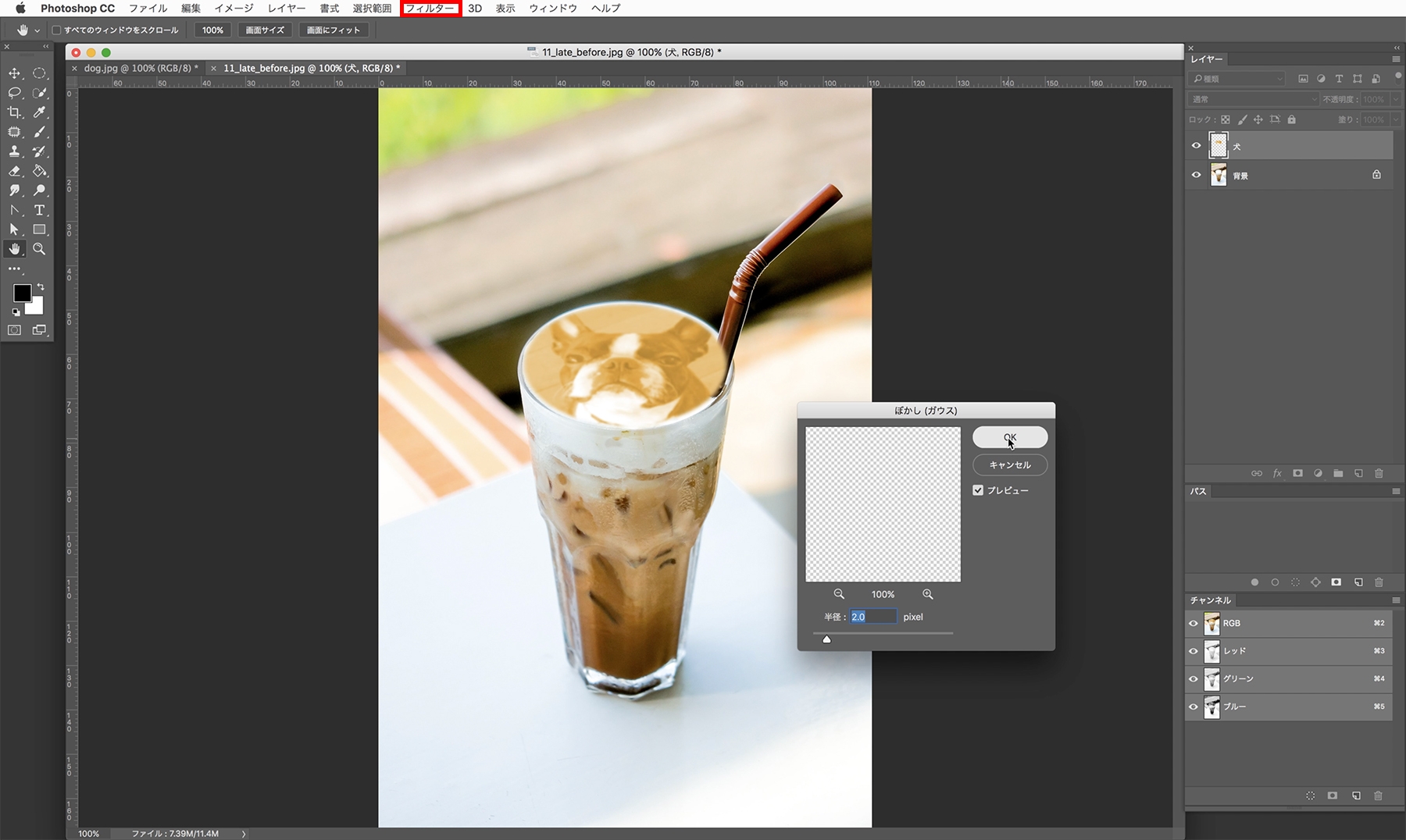The image size is (1406, 840).
Task: Open the レイヤー menu in menu bar
Action: [x=287, y=9]
